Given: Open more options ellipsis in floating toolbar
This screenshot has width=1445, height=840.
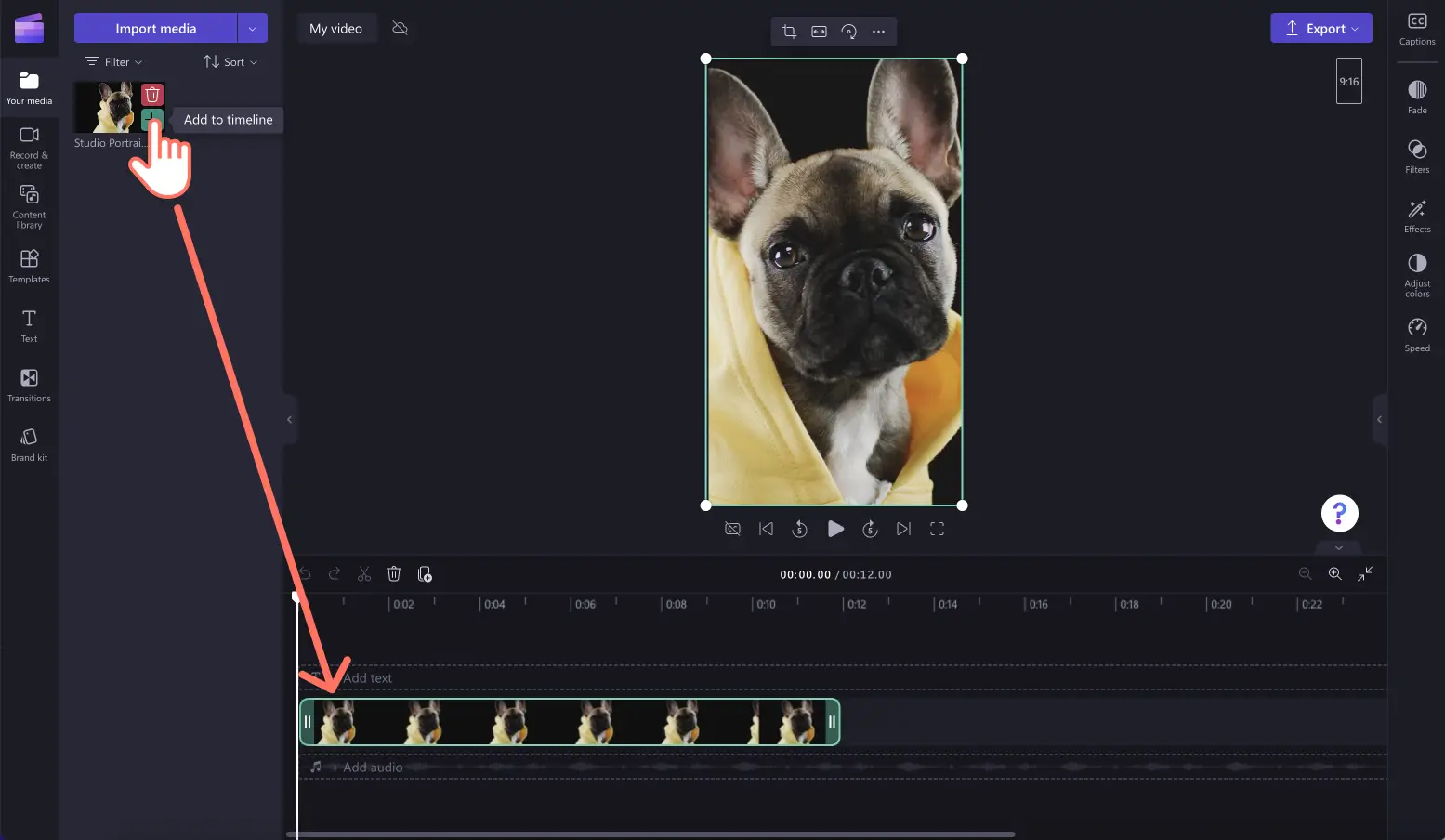Looking at the screenshot, I should tap(878, 32).
